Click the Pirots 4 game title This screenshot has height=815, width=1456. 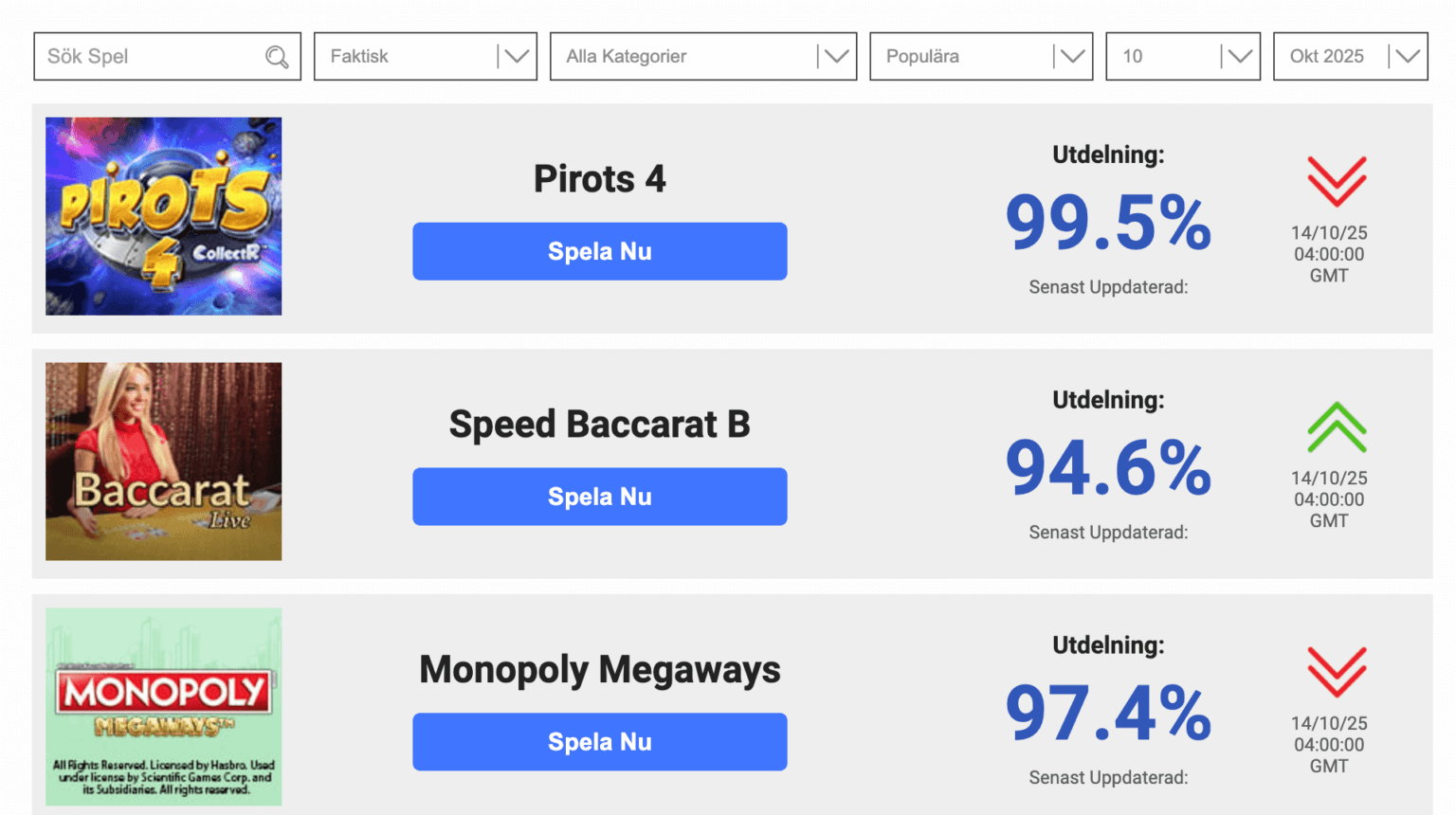click(x=599, y=179)
